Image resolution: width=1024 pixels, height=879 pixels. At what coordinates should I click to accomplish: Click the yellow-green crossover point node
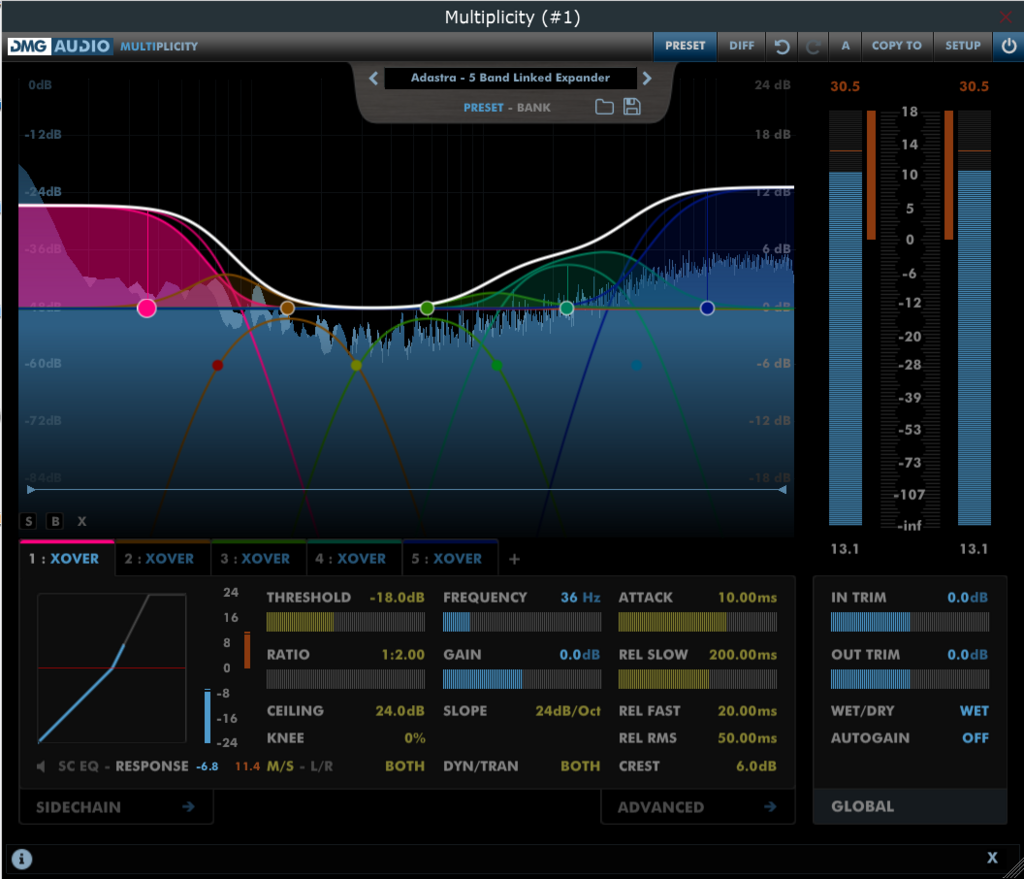pyautogui.click(x=356, y=365)
